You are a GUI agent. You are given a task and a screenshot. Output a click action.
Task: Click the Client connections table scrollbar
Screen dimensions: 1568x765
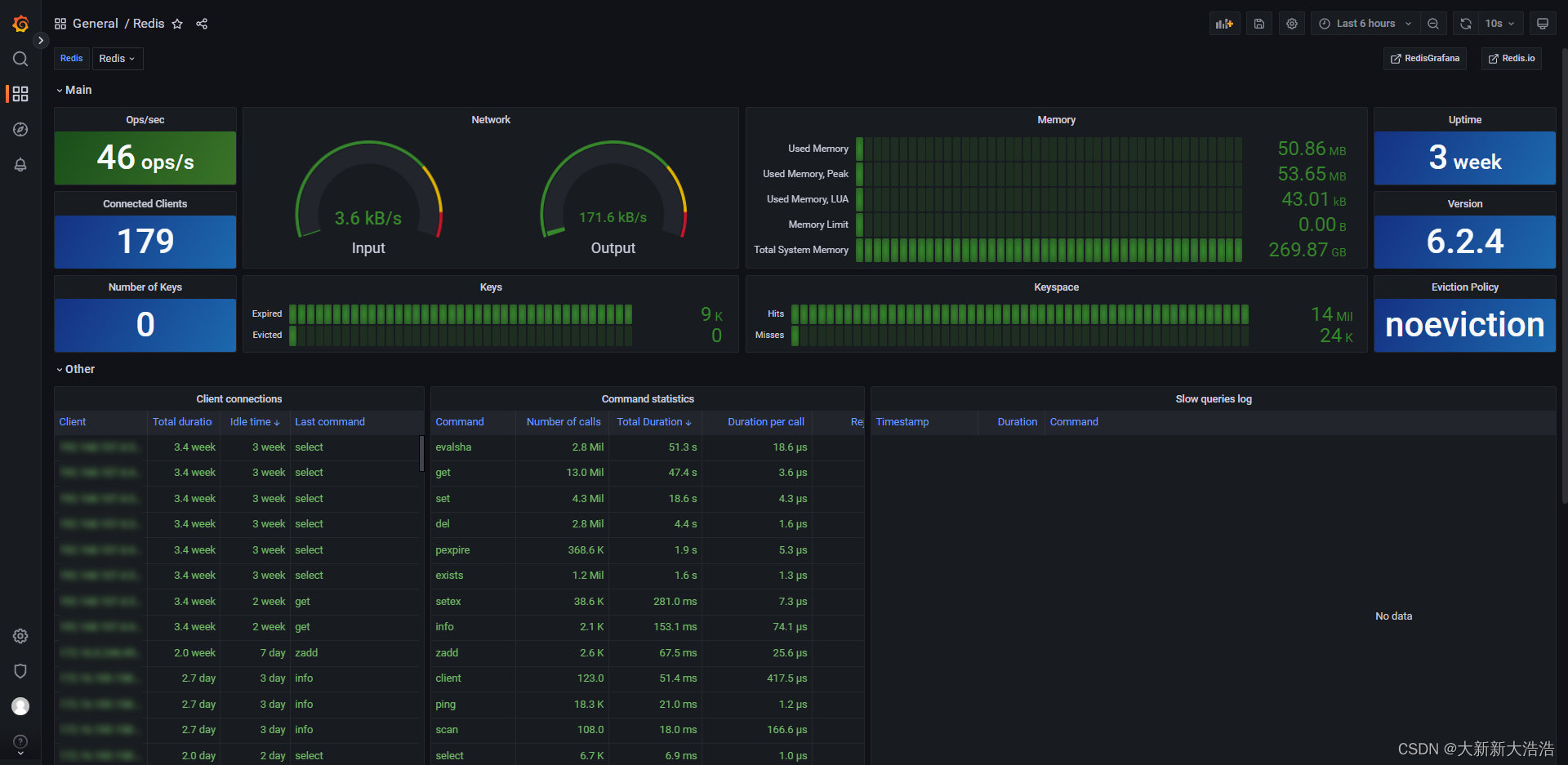421,453
